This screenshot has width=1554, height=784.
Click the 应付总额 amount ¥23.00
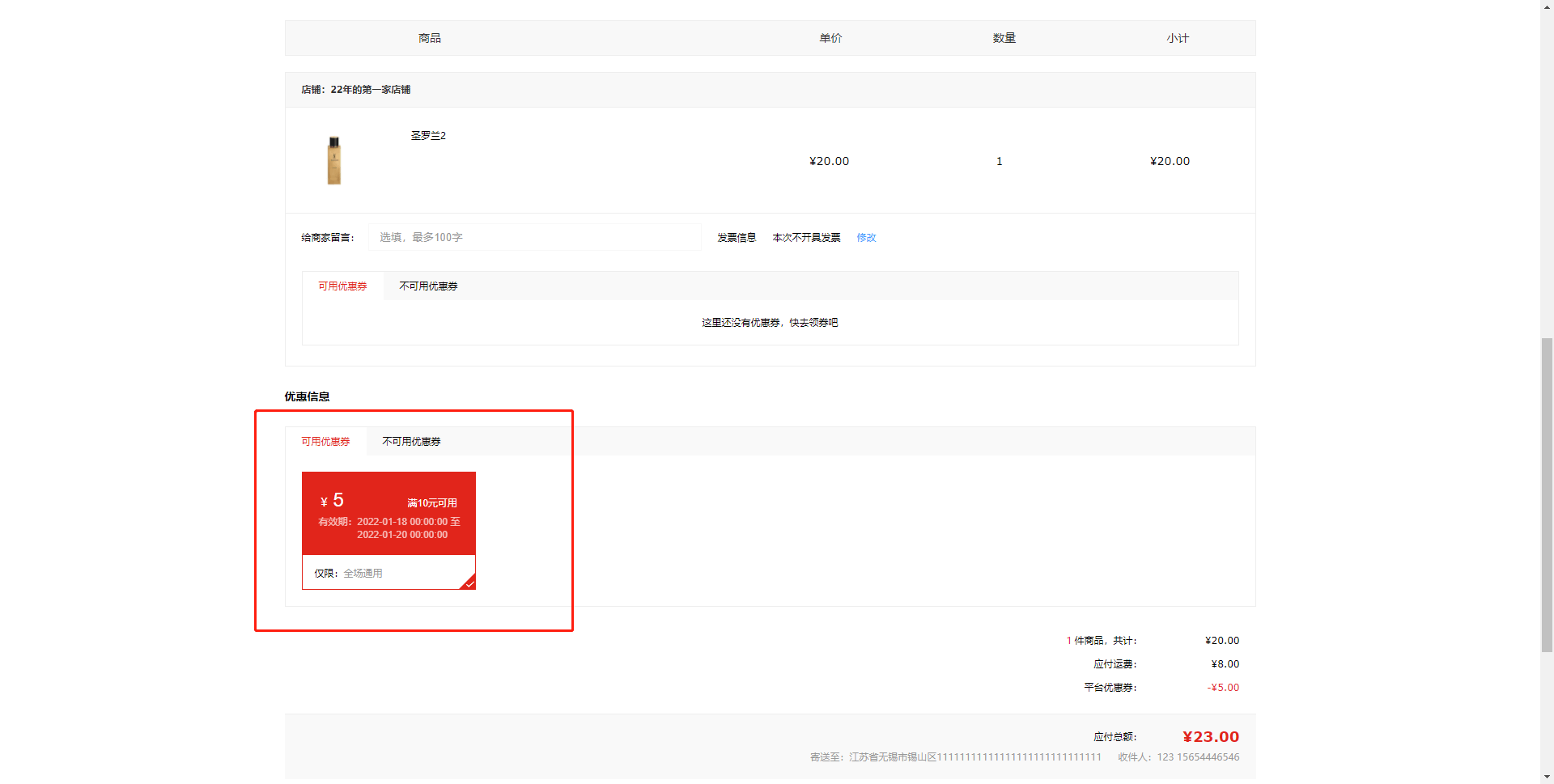pyautogui.click(x=1211, y=736)
